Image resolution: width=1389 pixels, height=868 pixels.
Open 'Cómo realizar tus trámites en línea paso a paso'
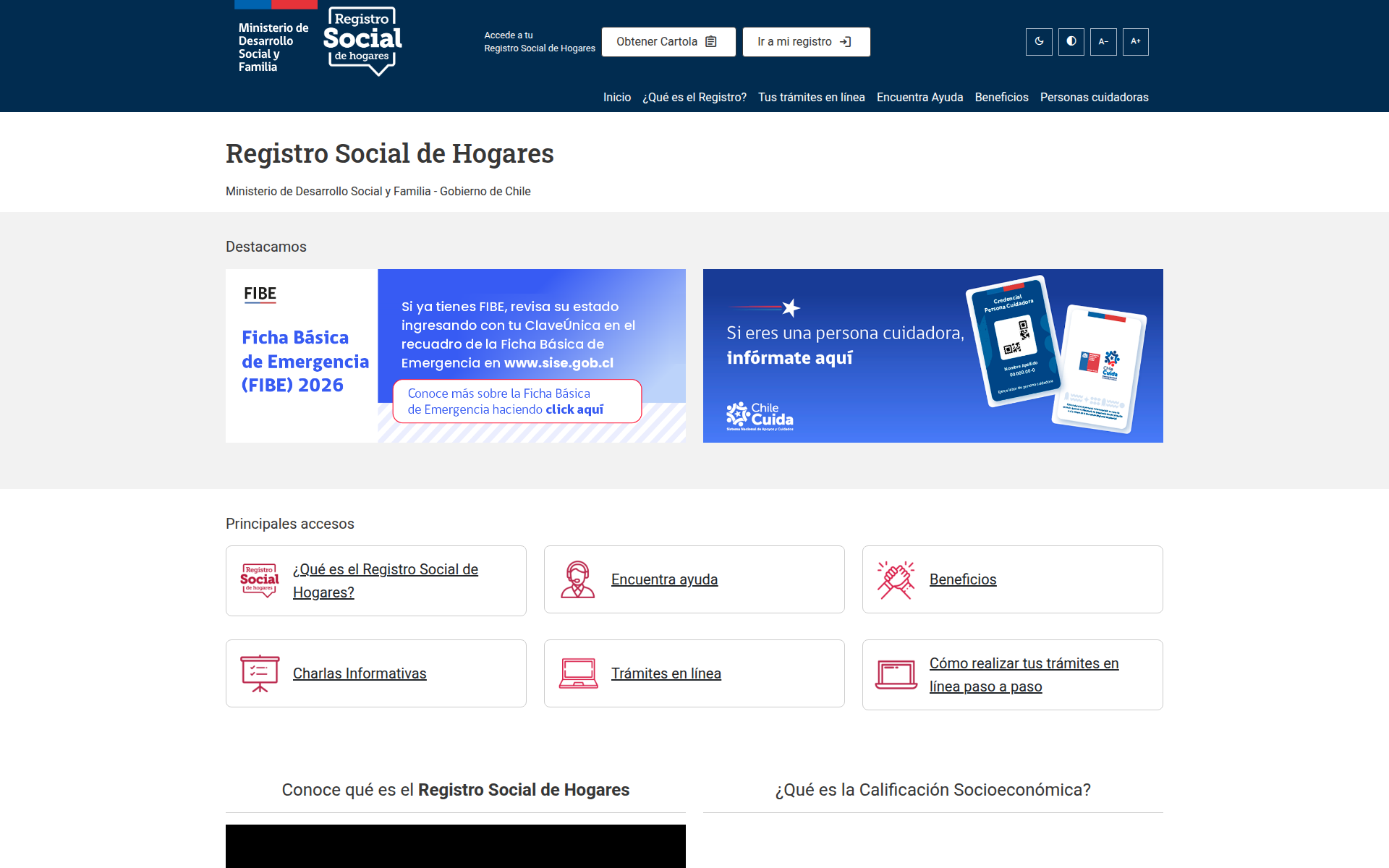click(1024, 675)
